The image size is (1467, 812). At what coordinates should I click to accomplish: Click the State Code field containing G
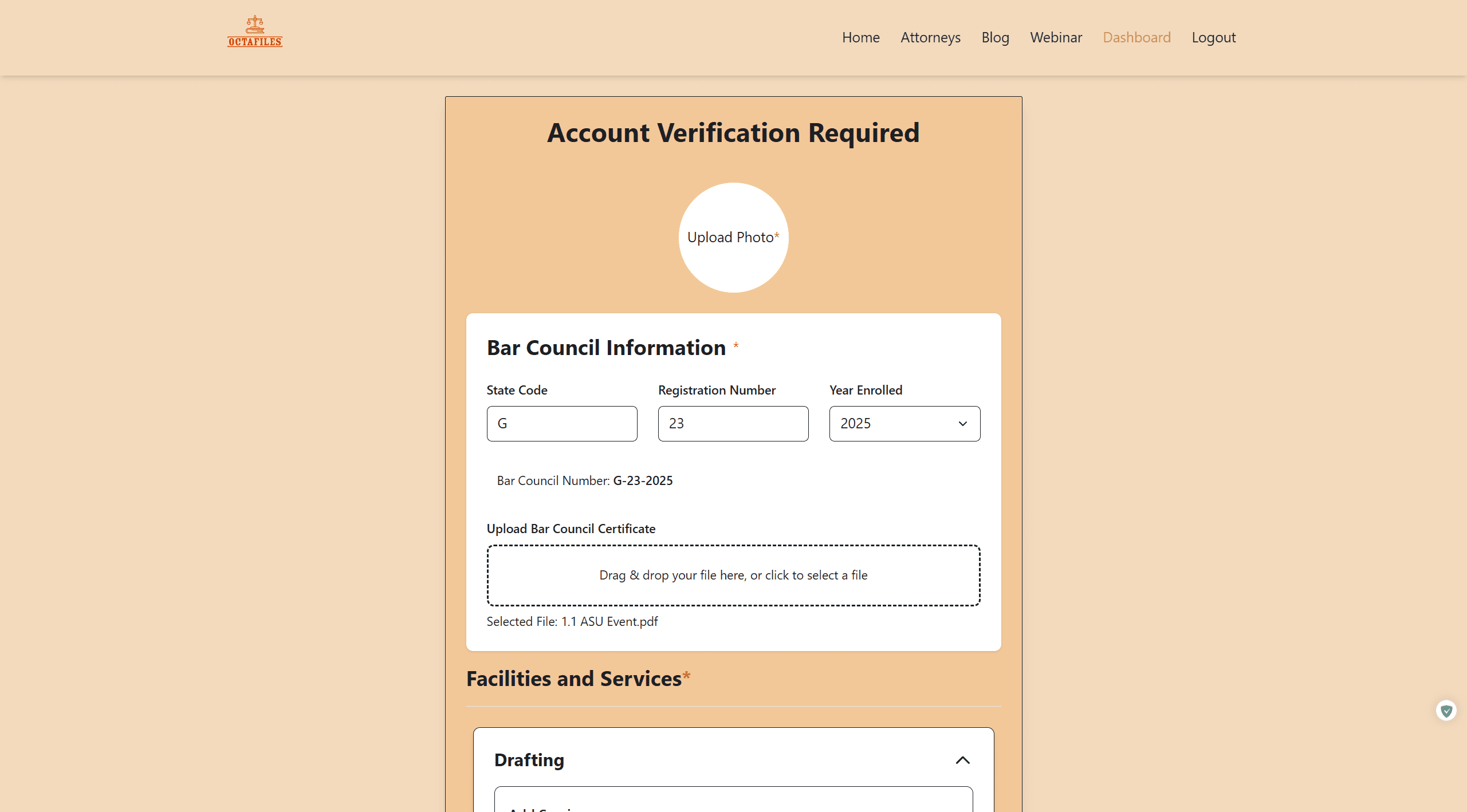(x=561, y=424)
